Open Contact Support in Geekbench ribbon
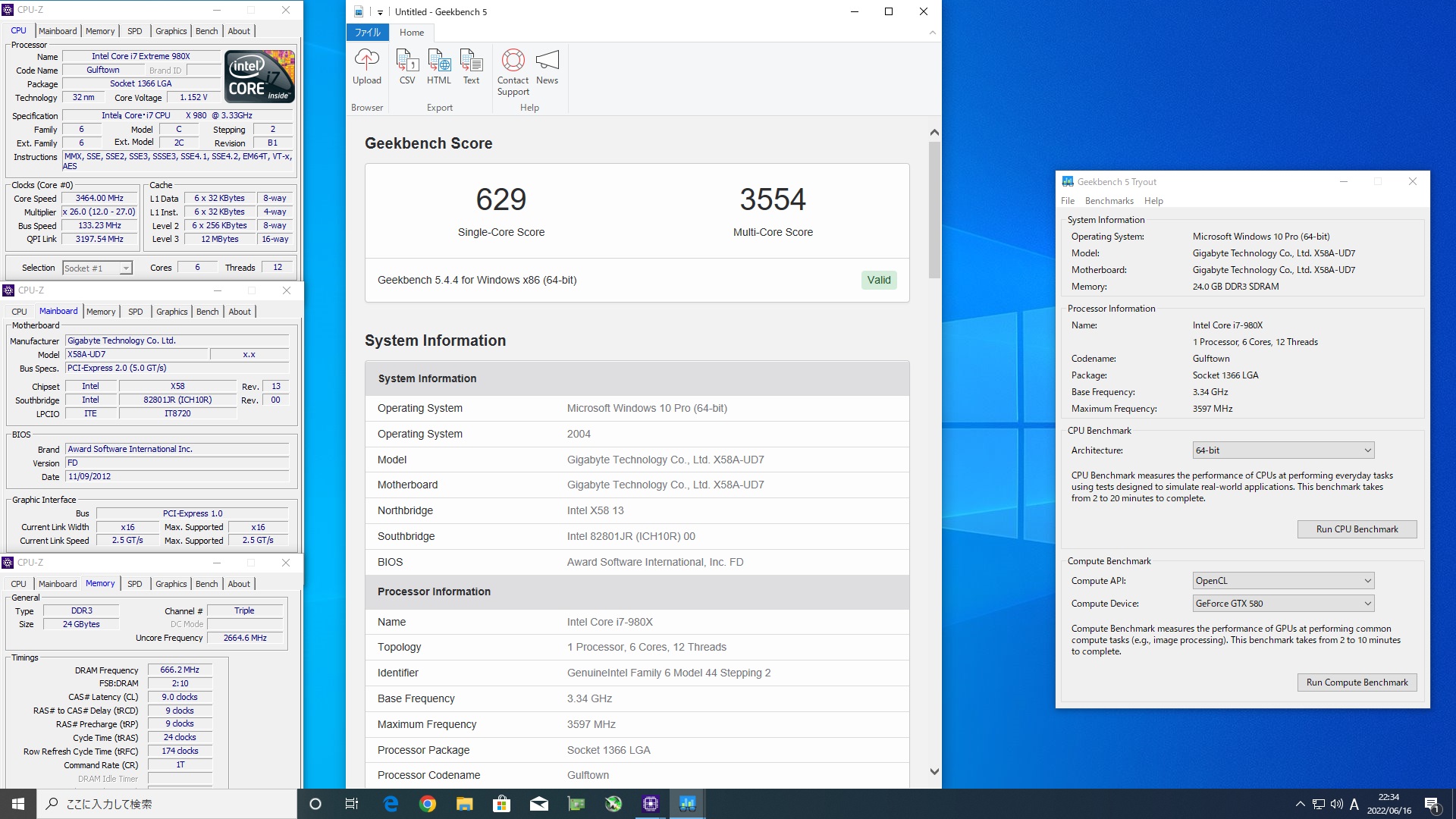Viewport: 1456px width, 819px height. (513, 73)
